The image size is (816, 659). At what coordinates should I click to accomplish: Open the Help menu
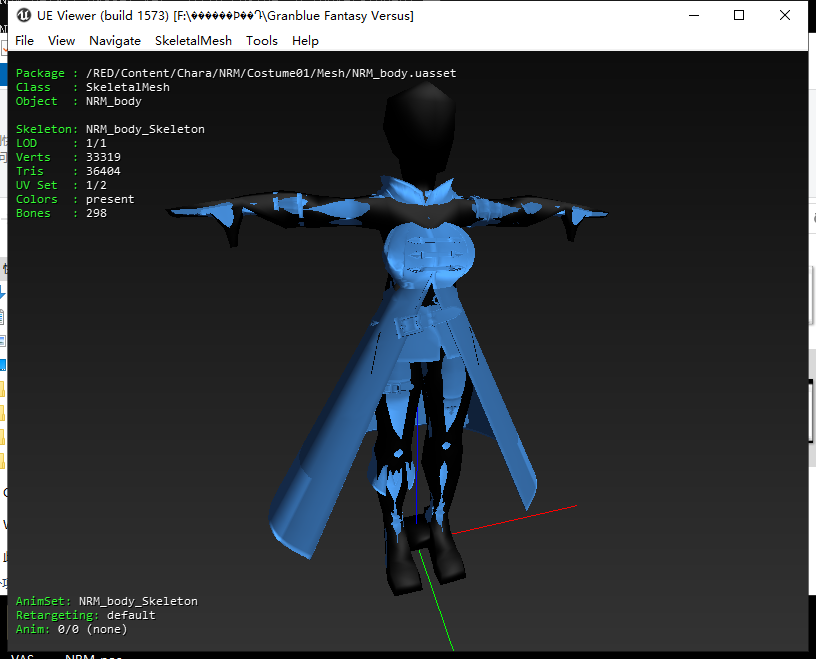pos(305,41)
